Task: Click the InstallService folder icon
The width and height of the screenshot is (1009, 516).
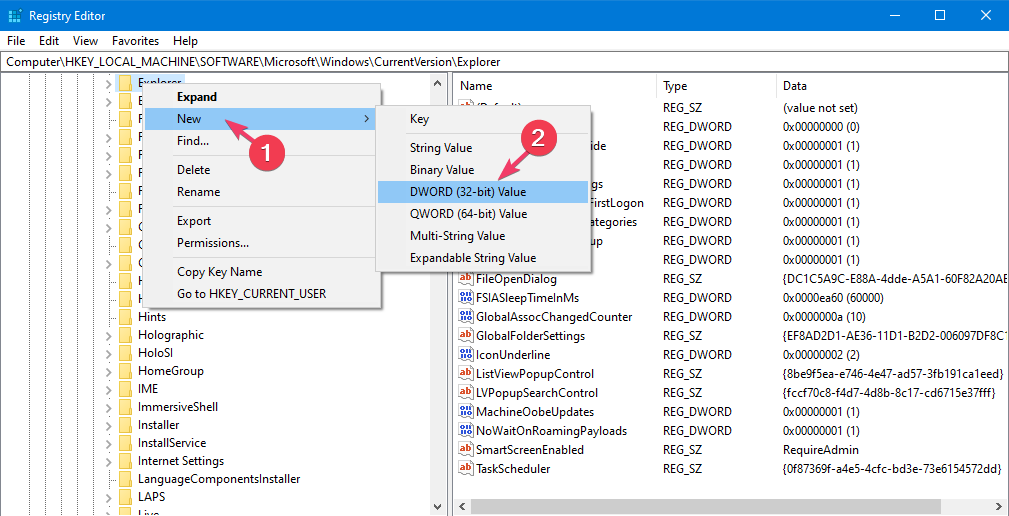Action: (x=125, y=443)
